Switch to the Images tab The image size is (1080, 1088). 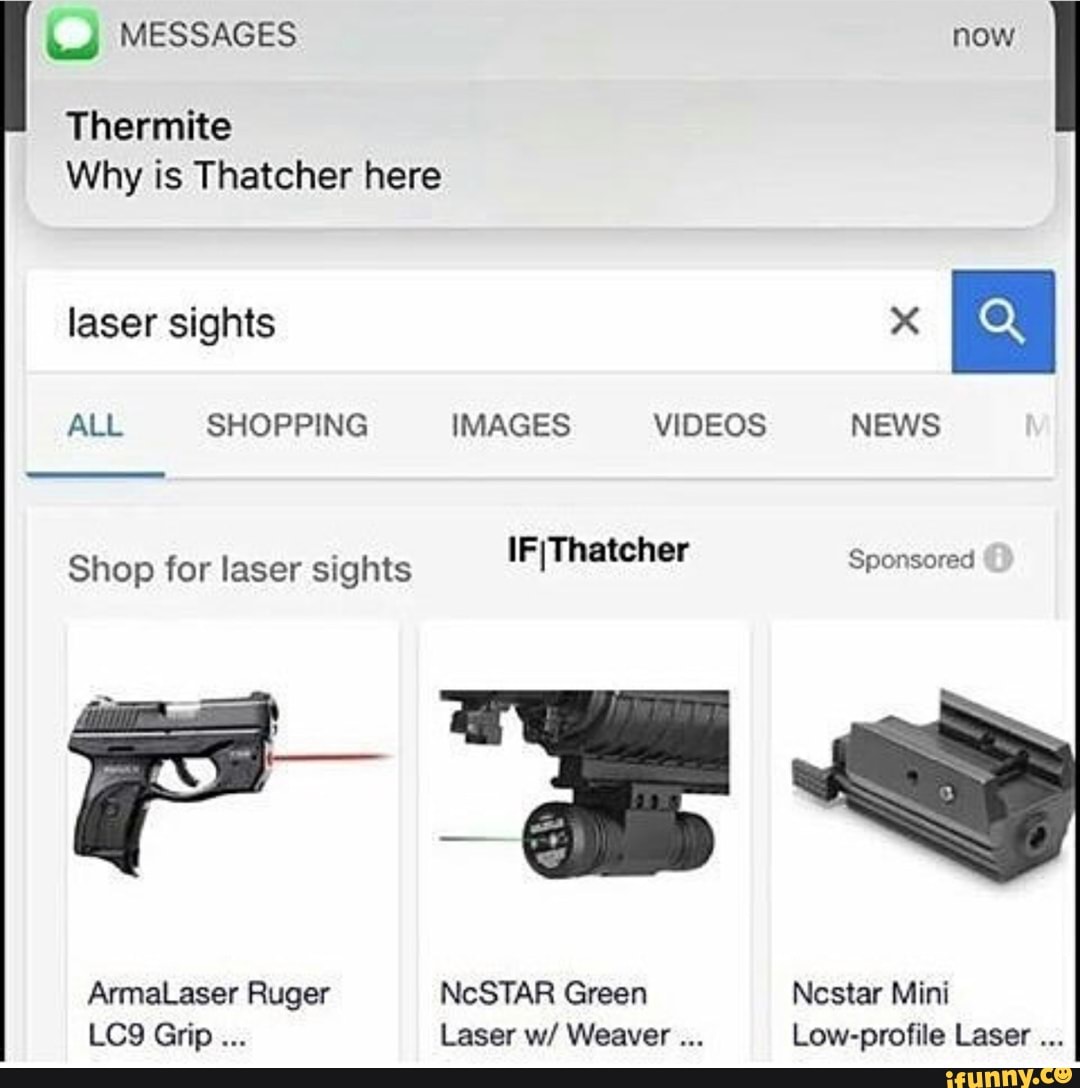511,425
